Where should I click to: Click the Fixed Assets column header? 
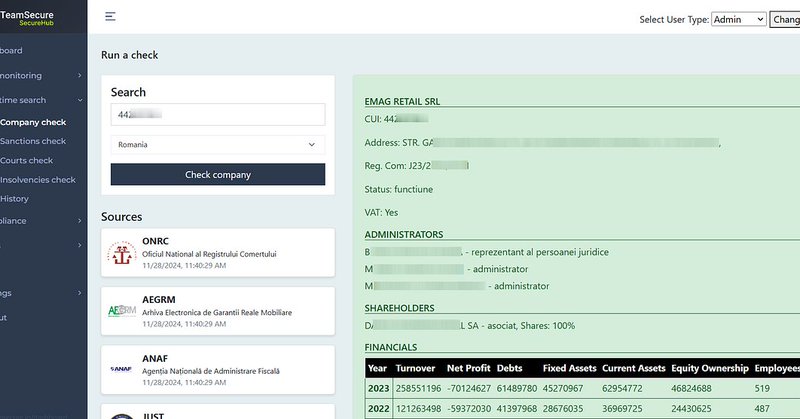click(569, 368)
